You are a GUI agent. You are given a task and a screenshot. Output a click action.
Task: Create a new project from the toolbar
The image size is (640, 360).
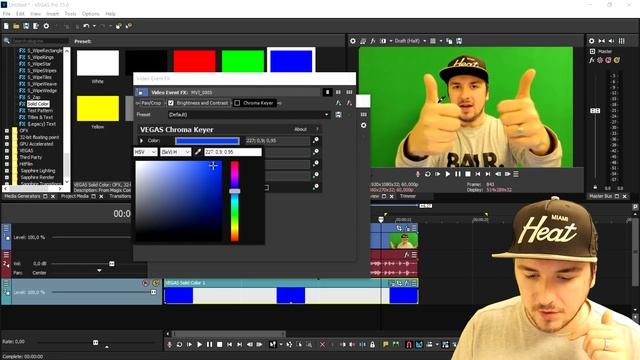coord(6,26)
